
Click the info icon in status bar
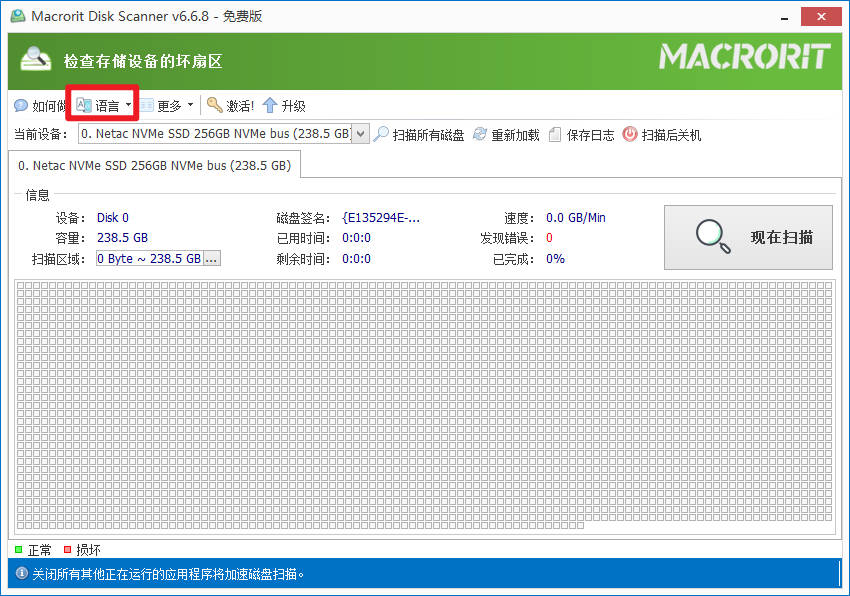[x=21, y=574]
